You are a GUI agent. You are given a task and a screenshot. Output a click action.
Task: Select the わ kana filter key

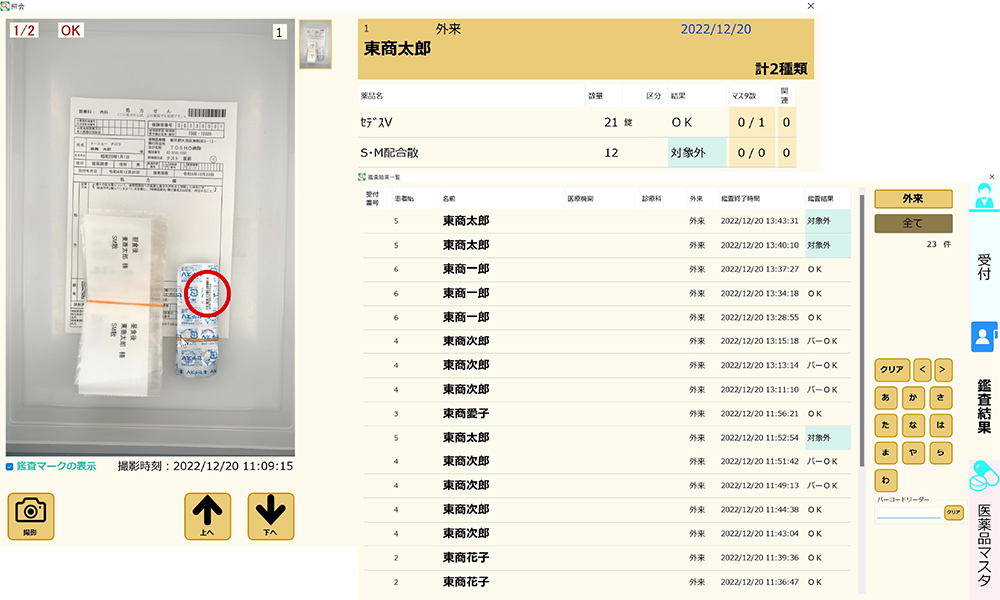886,480
